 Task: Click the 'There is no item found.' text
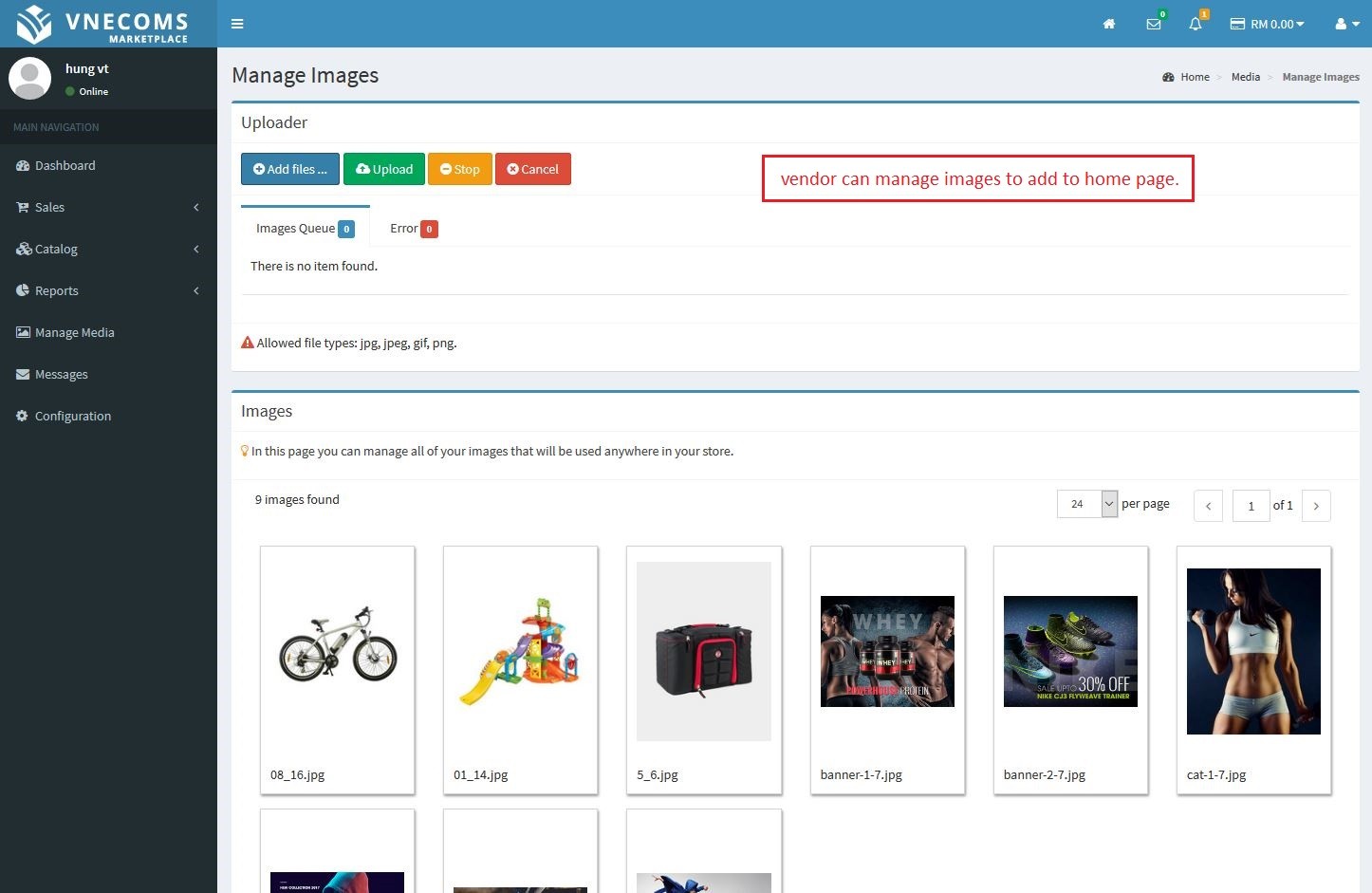314,266
